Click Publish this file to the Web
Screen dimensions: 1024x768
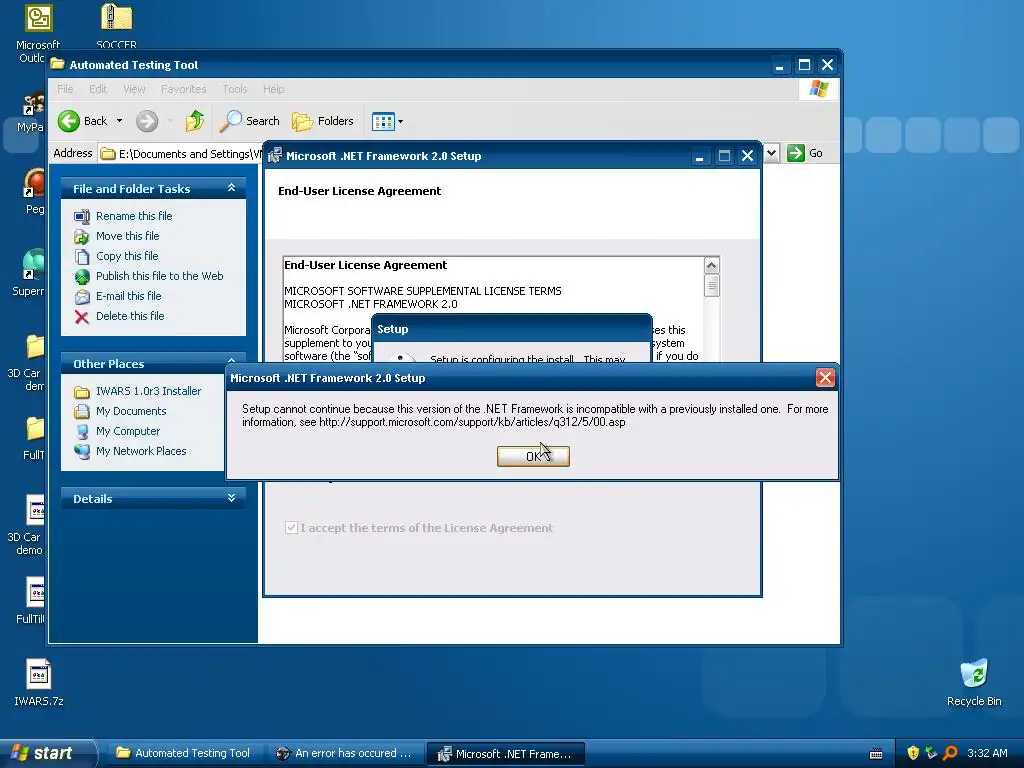click(x=159, y=276)
